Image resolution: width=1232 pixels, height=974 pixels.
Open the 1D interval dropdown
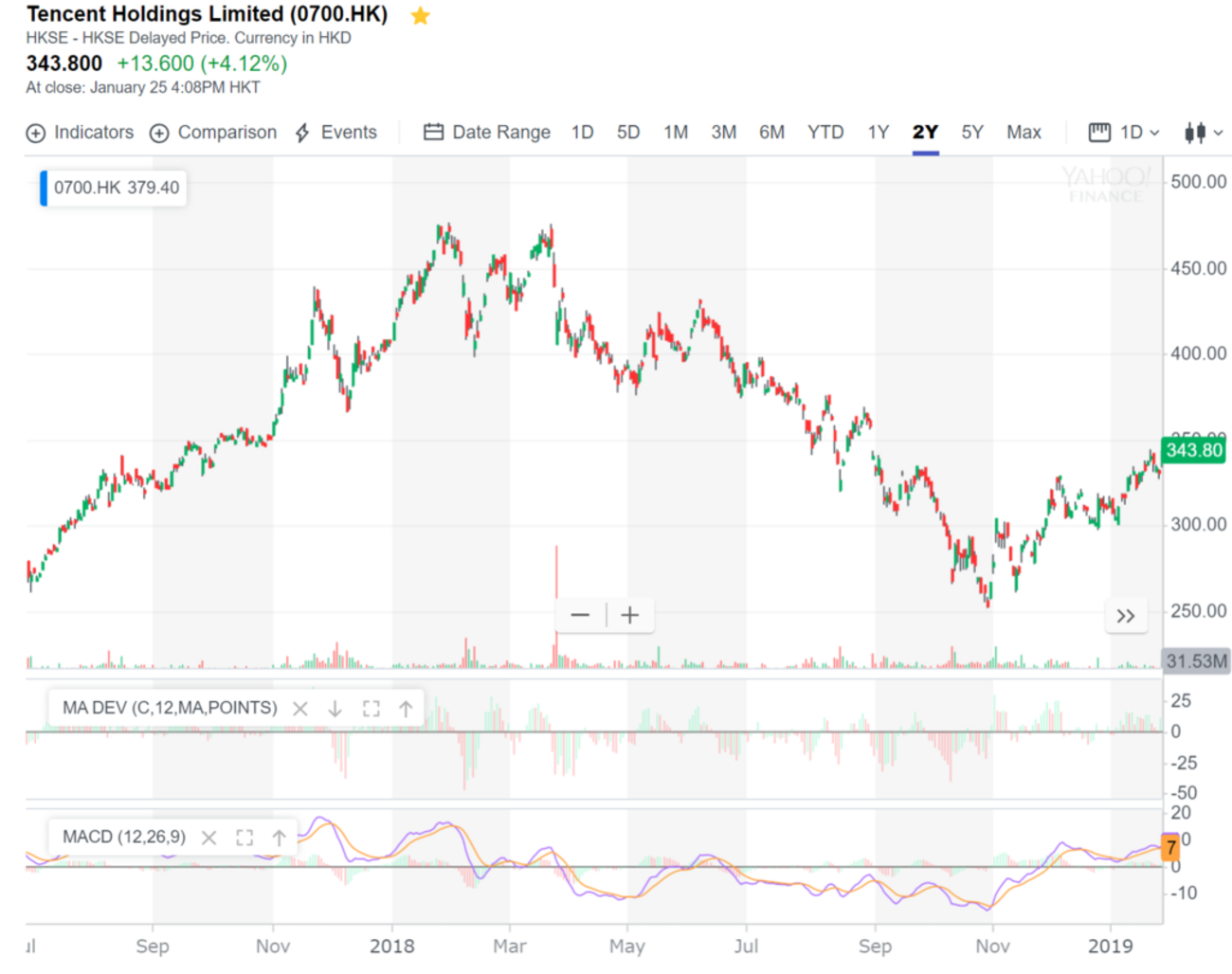pyautogui.click(x=1124, y=133)
